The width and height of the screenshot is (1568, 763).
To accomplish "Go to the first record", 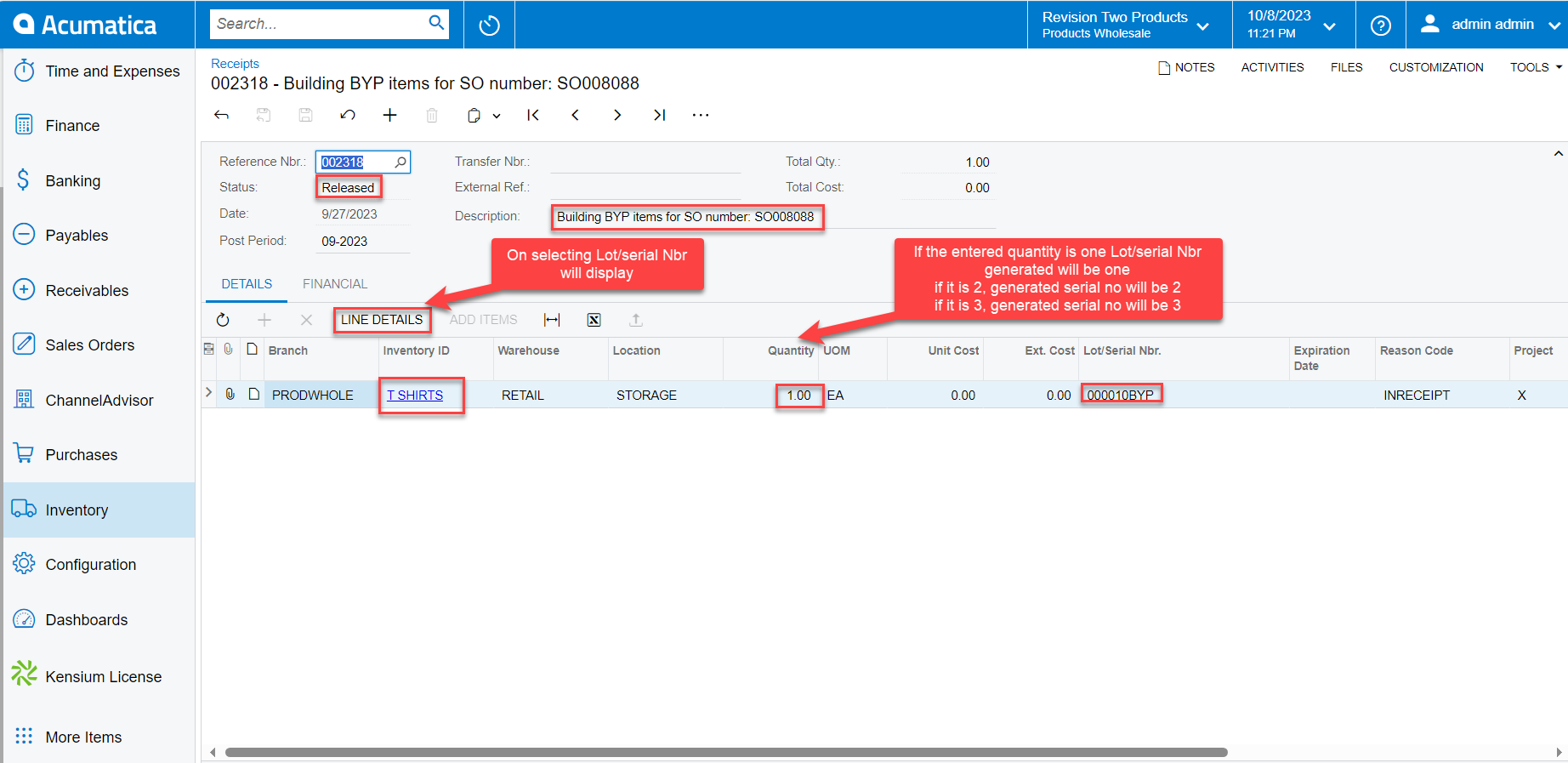I will [x=533, y=115].
